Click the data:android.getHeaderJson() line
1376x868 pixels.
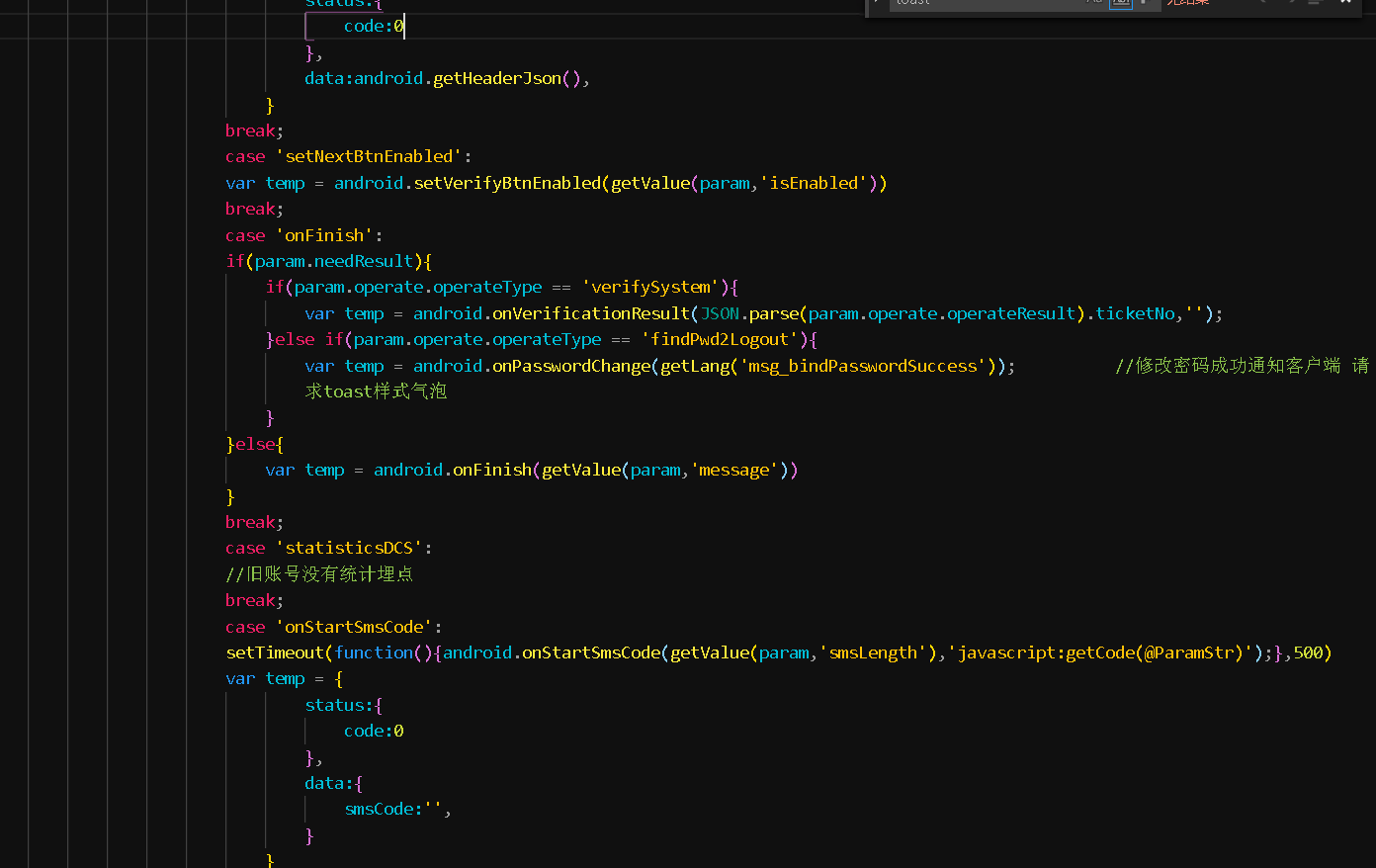[x=447, y=78]
